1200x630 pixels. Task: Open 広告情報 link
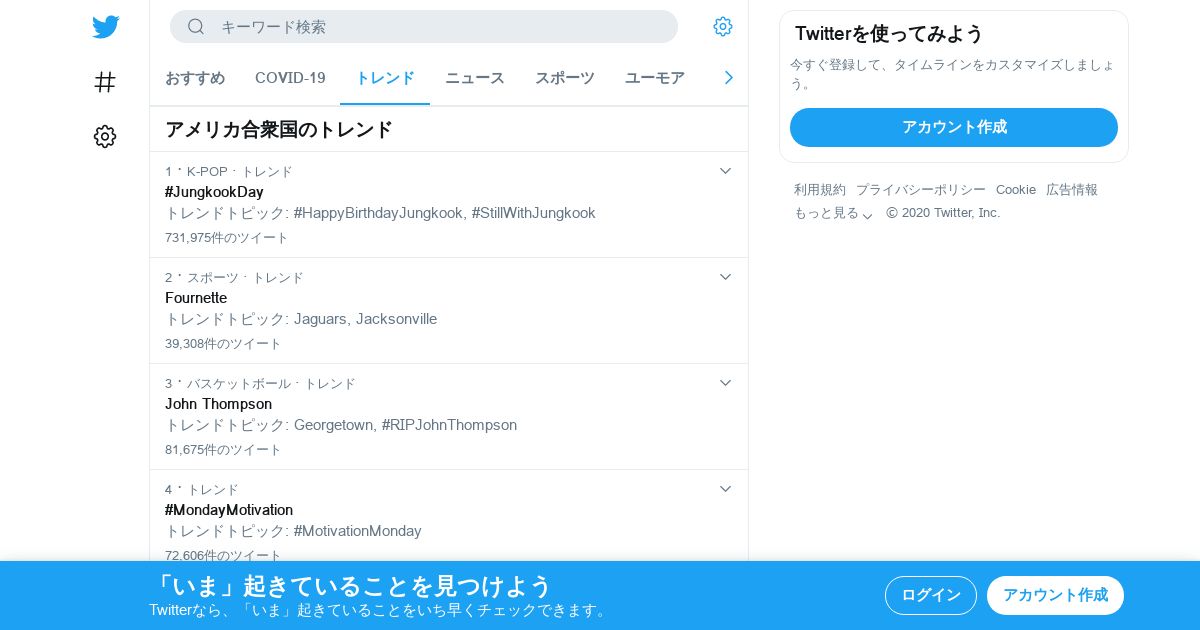1072,189
